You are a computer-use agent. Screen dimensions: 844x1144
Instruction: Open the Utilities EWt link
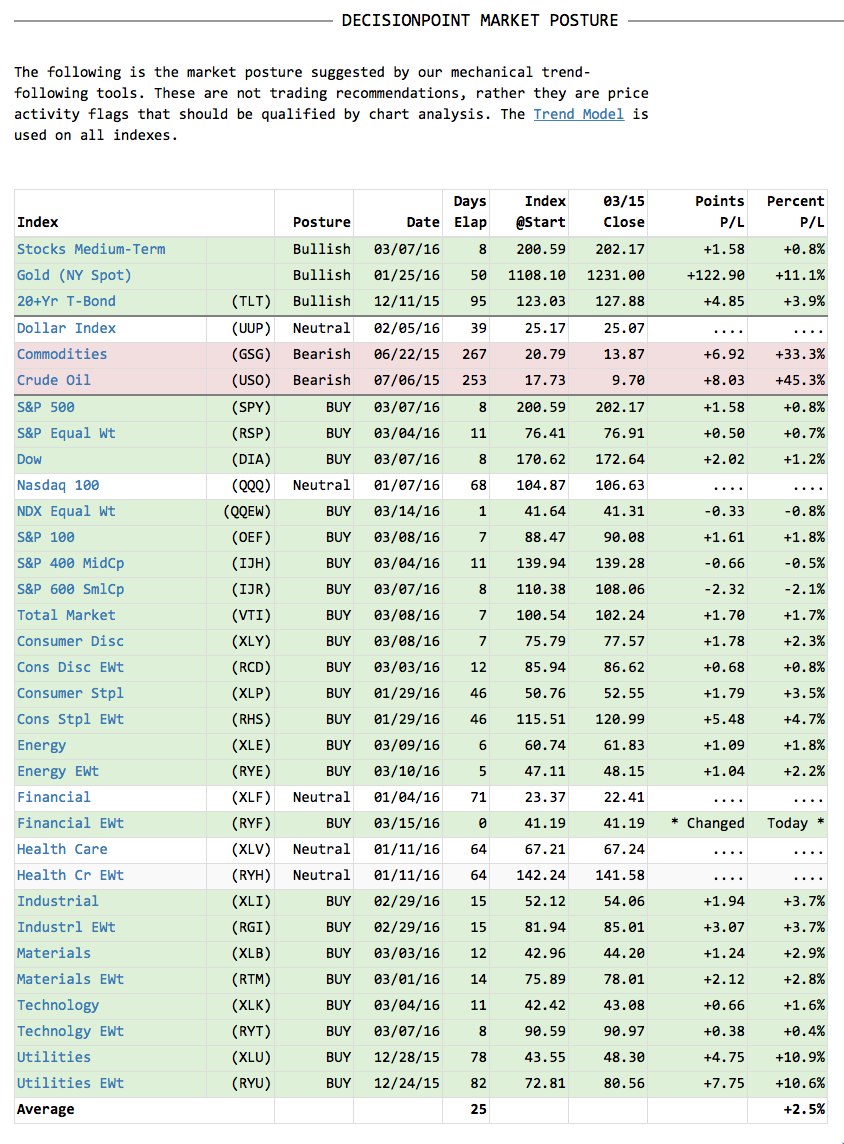click(71, 1083)
